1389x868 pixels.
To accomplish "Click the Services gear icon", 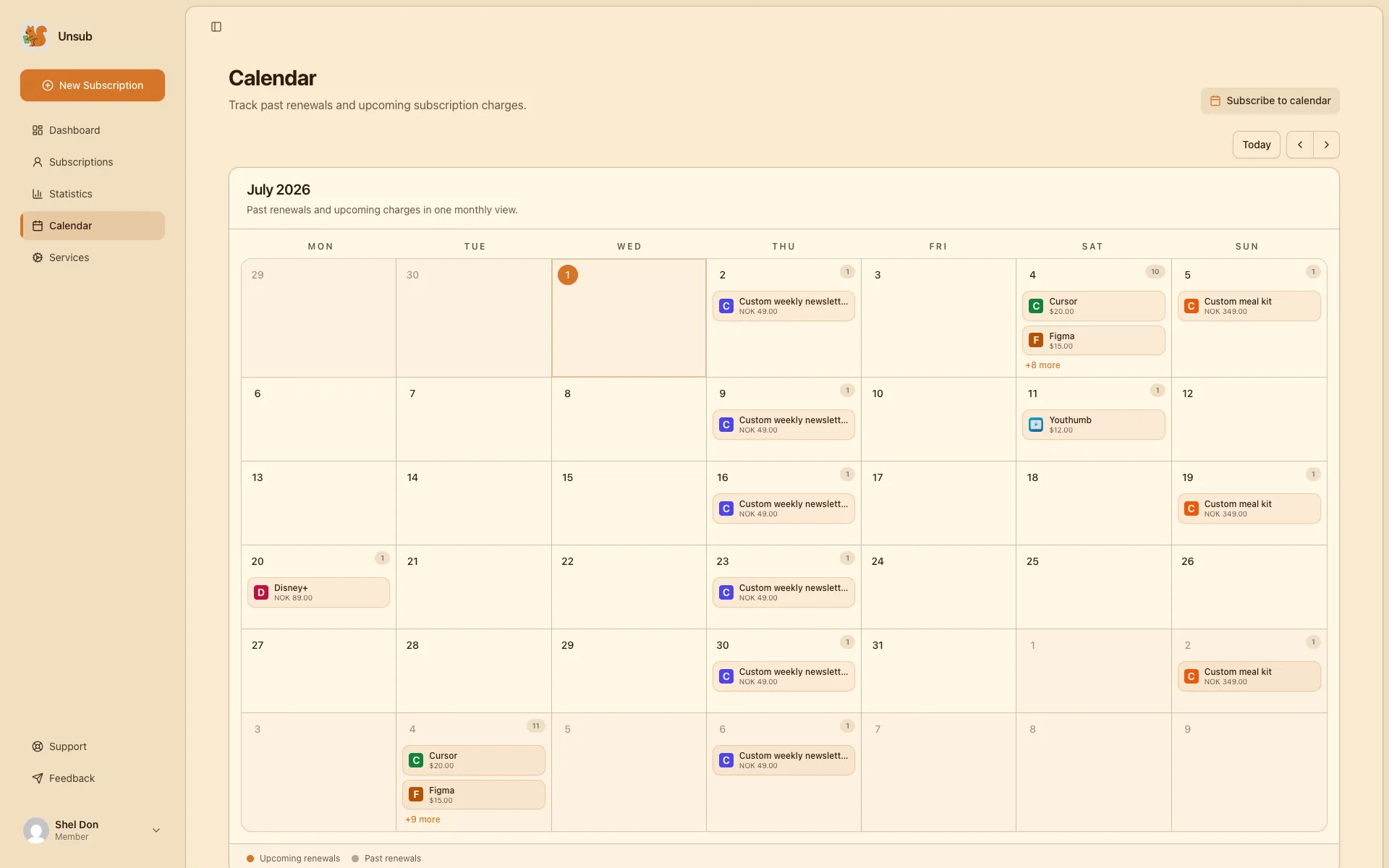I will tap(38, 258).
